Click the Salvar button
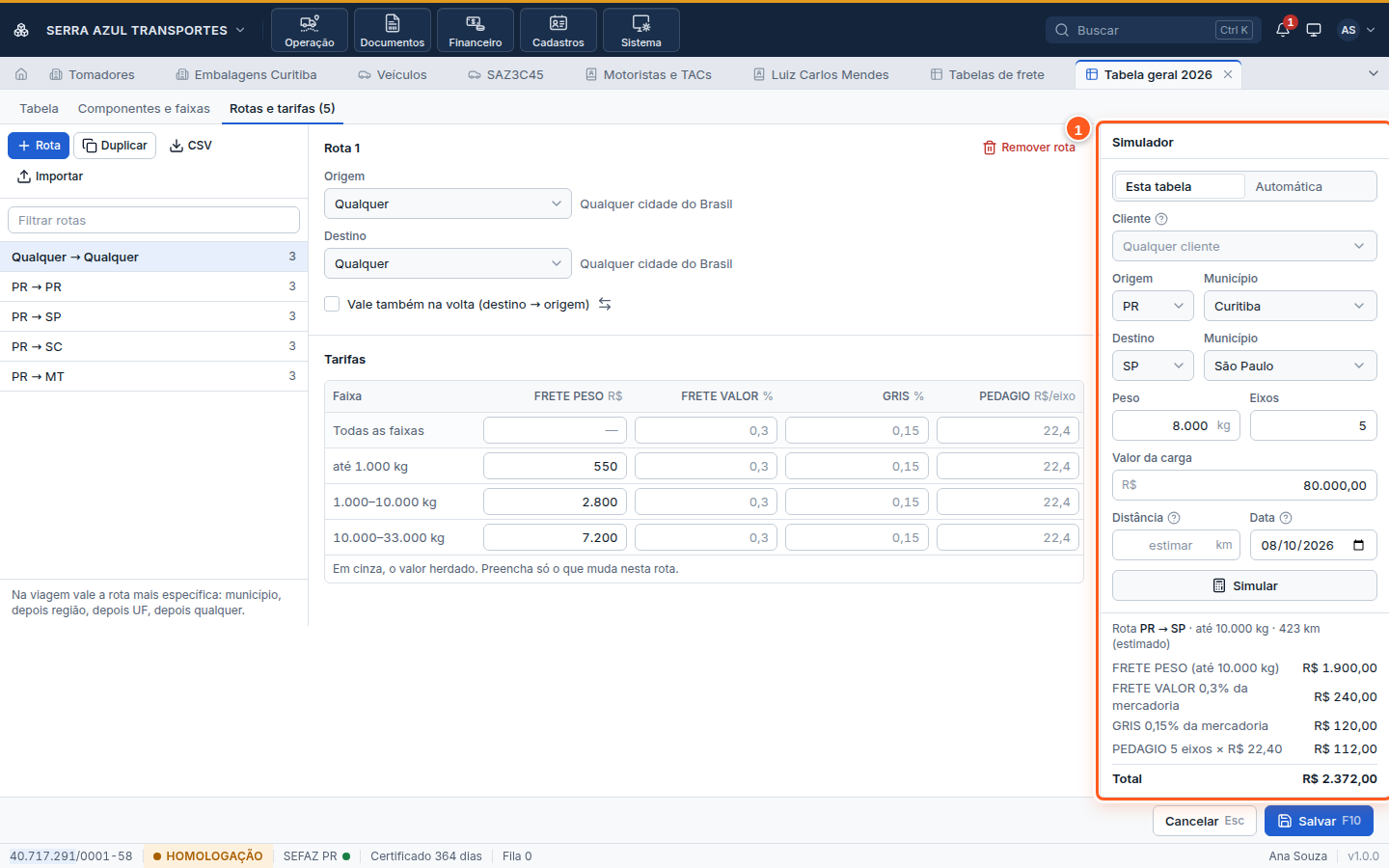 (1319, 821)
